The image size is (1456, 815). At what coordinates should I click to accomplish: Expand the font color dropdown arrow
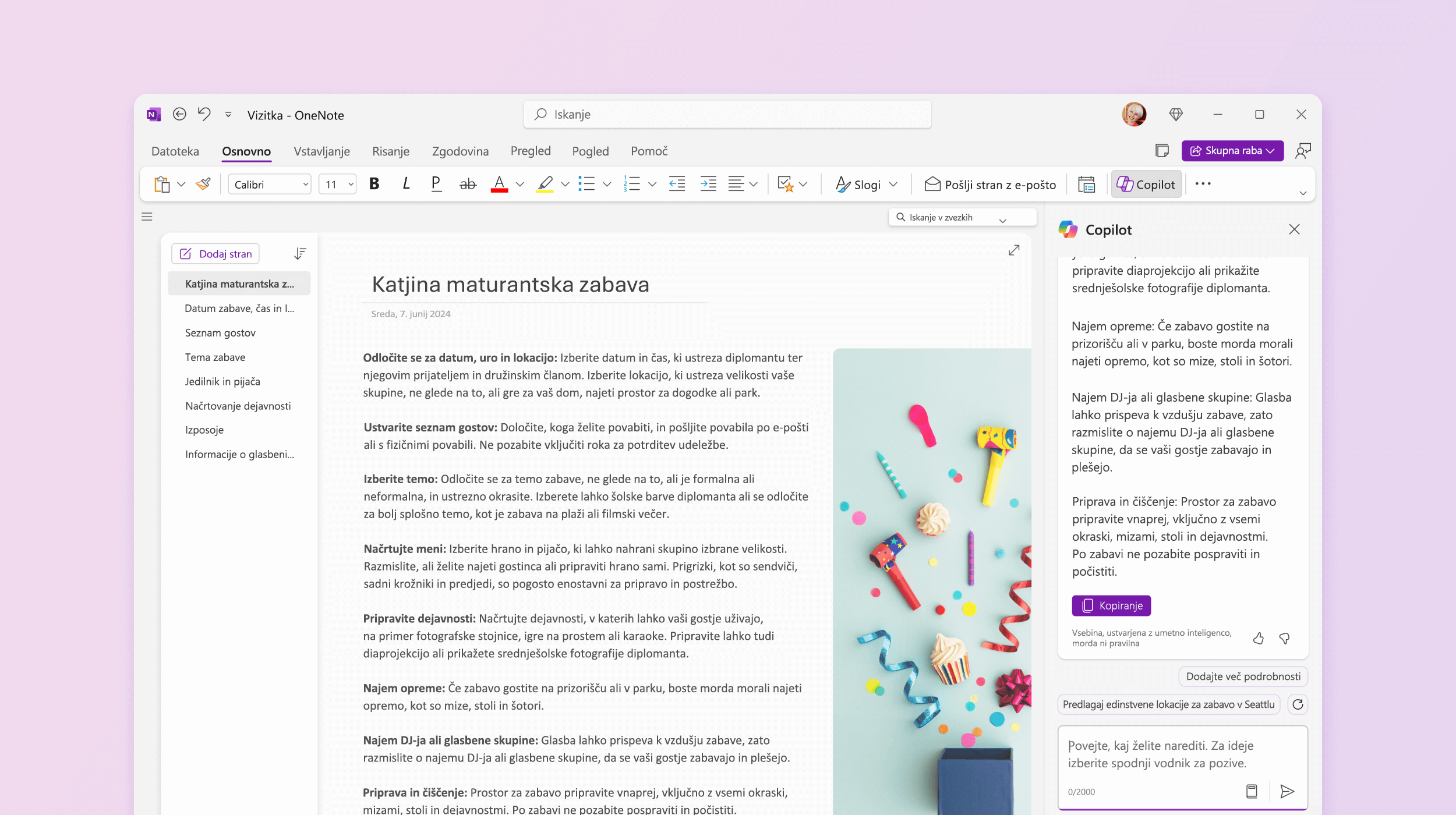(520, 185)
